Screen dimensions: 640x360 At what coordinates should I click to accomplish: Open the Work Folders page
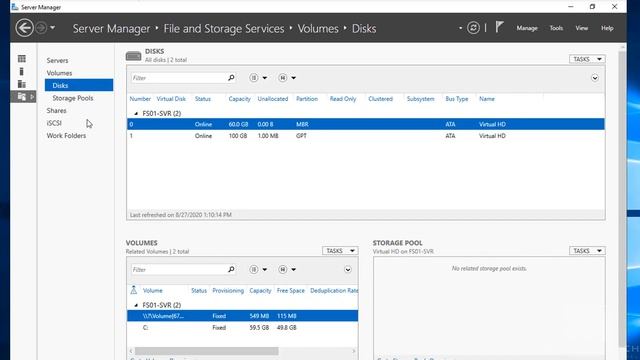66,136
